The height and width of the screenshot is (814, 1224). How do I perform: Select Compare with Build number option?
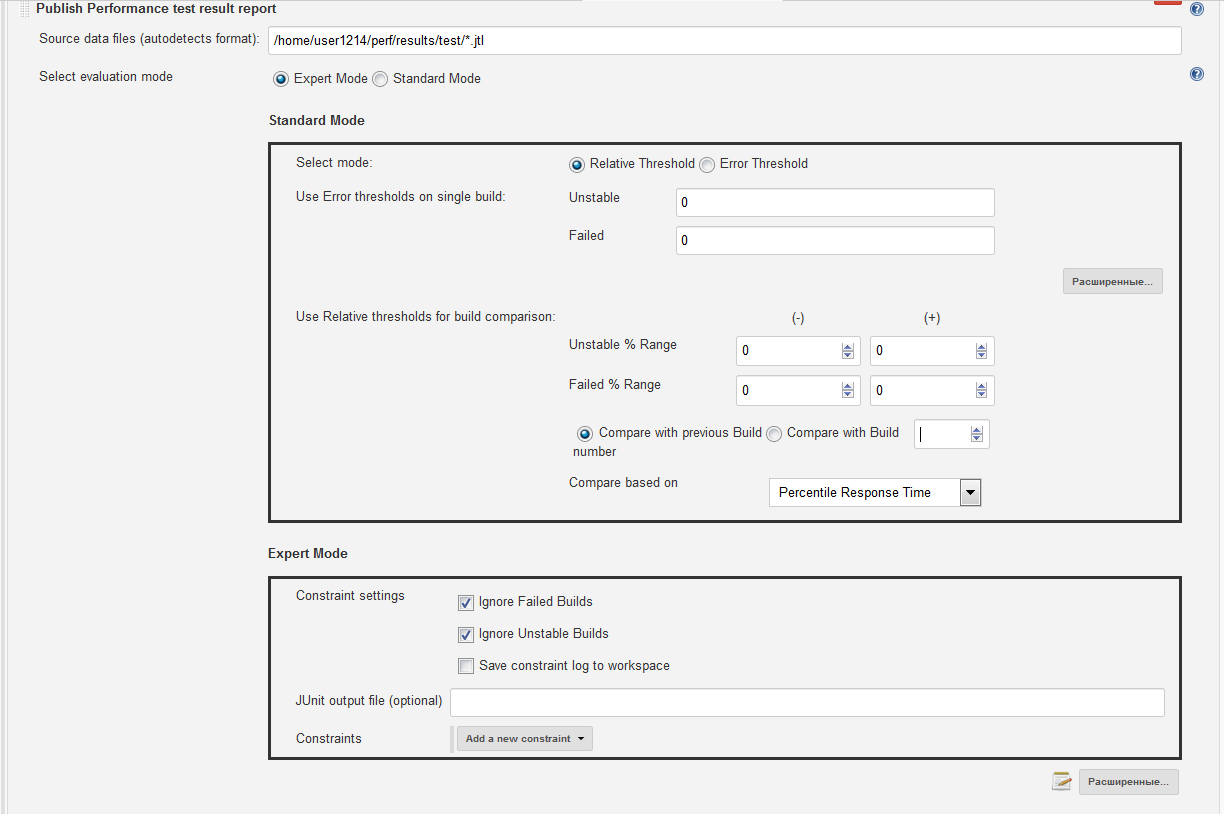click(774, 434)
